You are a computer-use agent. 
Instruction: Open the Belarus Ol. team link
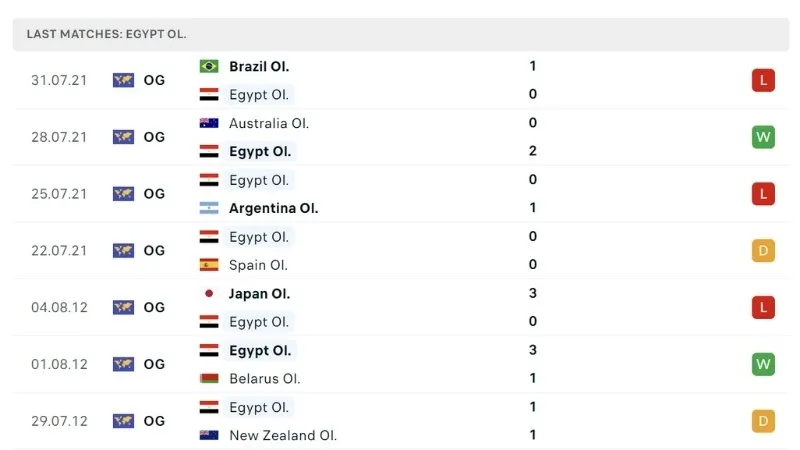(x=265, y=379)
